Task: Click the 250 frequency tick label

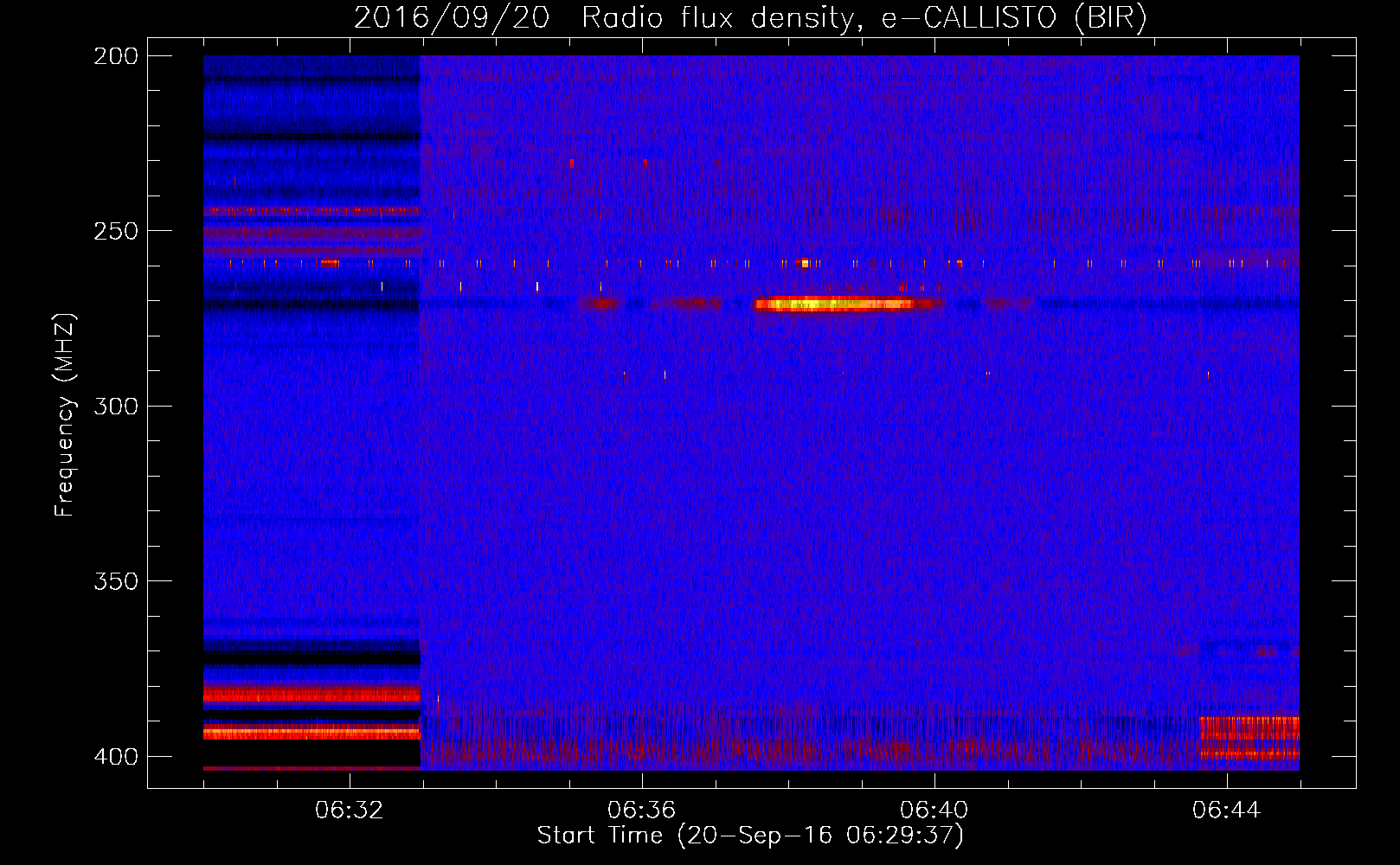Action: [116, 231]
